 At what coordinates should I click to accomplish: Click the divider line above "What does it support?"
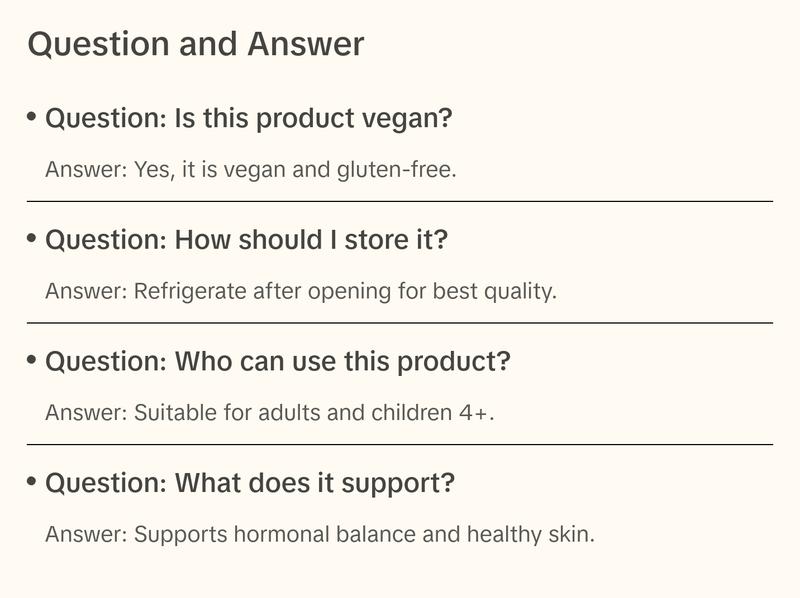pos(400,444)
